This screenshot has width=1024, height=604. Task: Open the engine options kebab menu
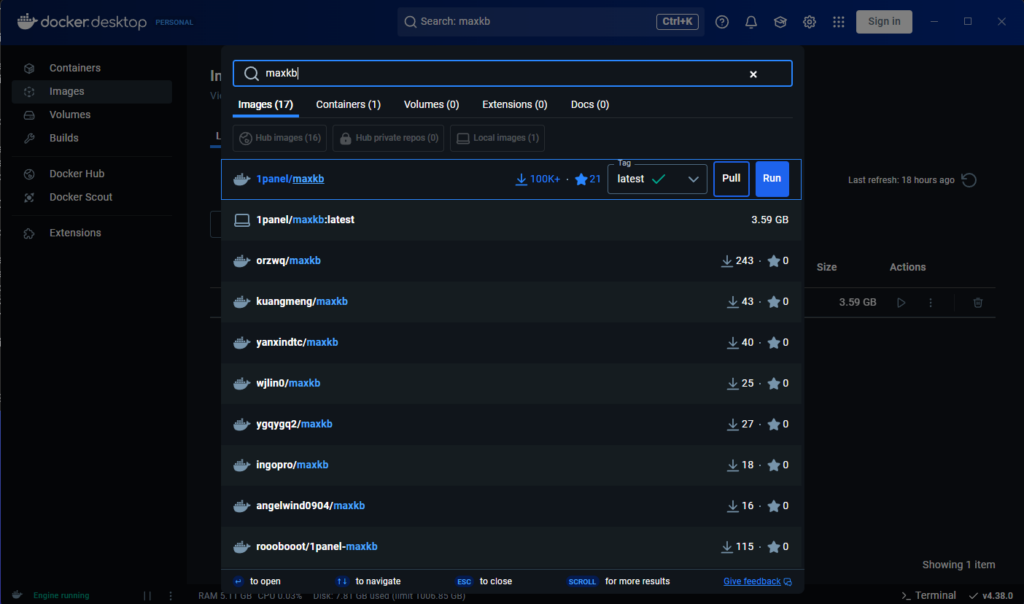(170, 596)
